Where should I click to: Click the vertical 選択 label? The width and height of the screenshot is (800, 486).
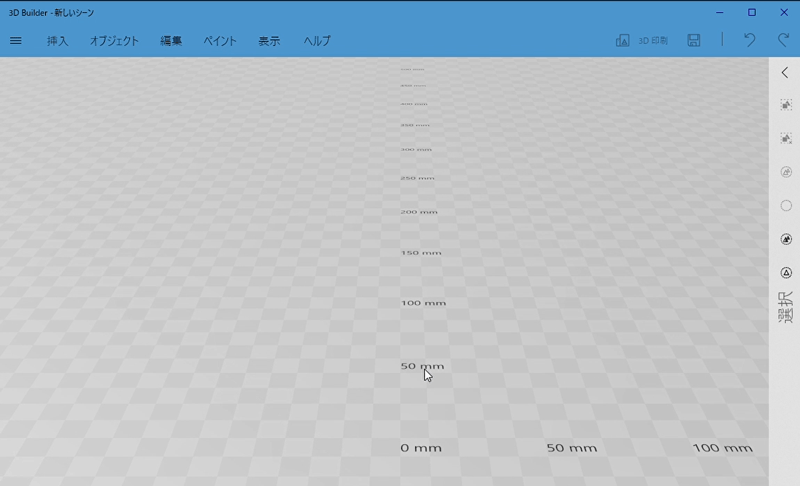(786, 307)
